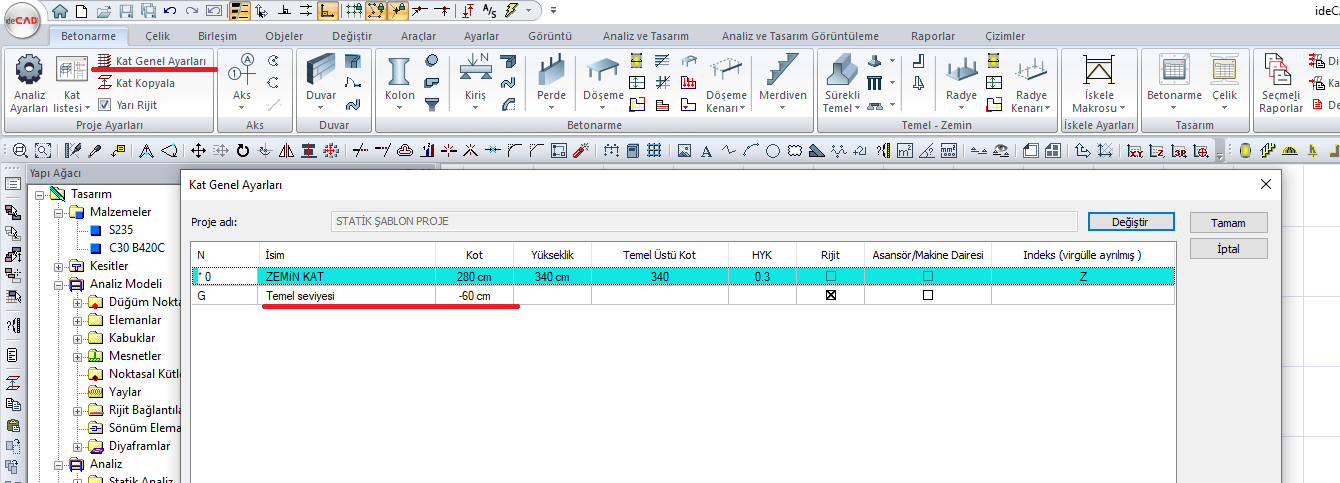Click the Kolon tool icon

[x=399, y=72]
